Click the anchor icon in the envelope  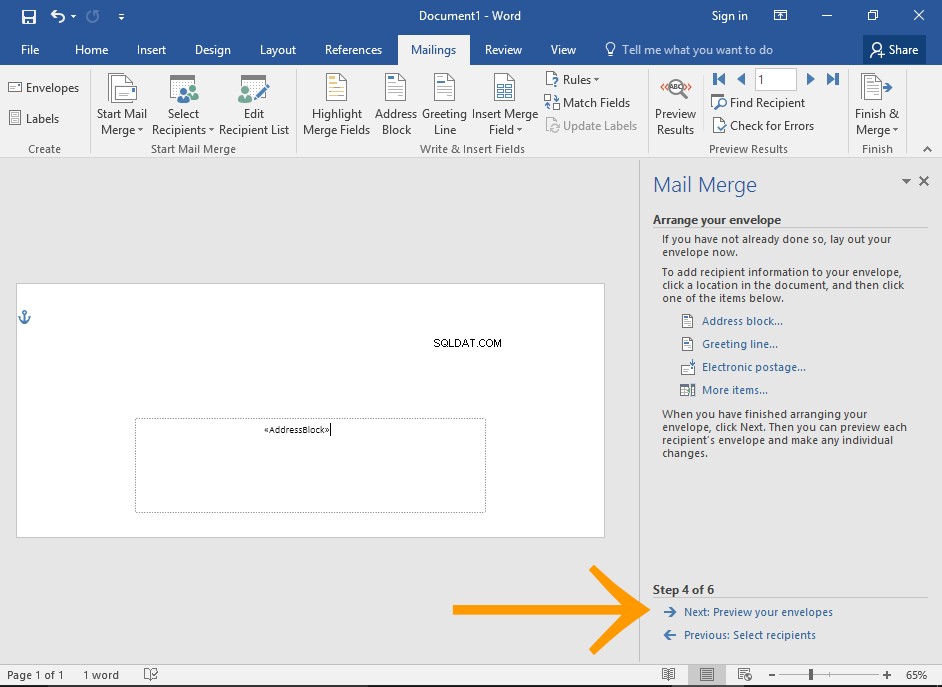(x=24, y=317)
